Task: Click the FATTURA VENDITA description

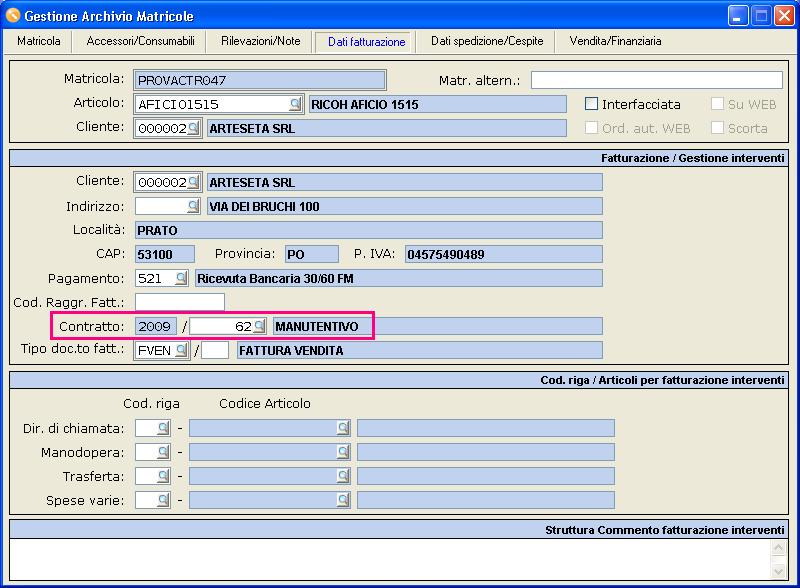Action: tap(419, 350)
